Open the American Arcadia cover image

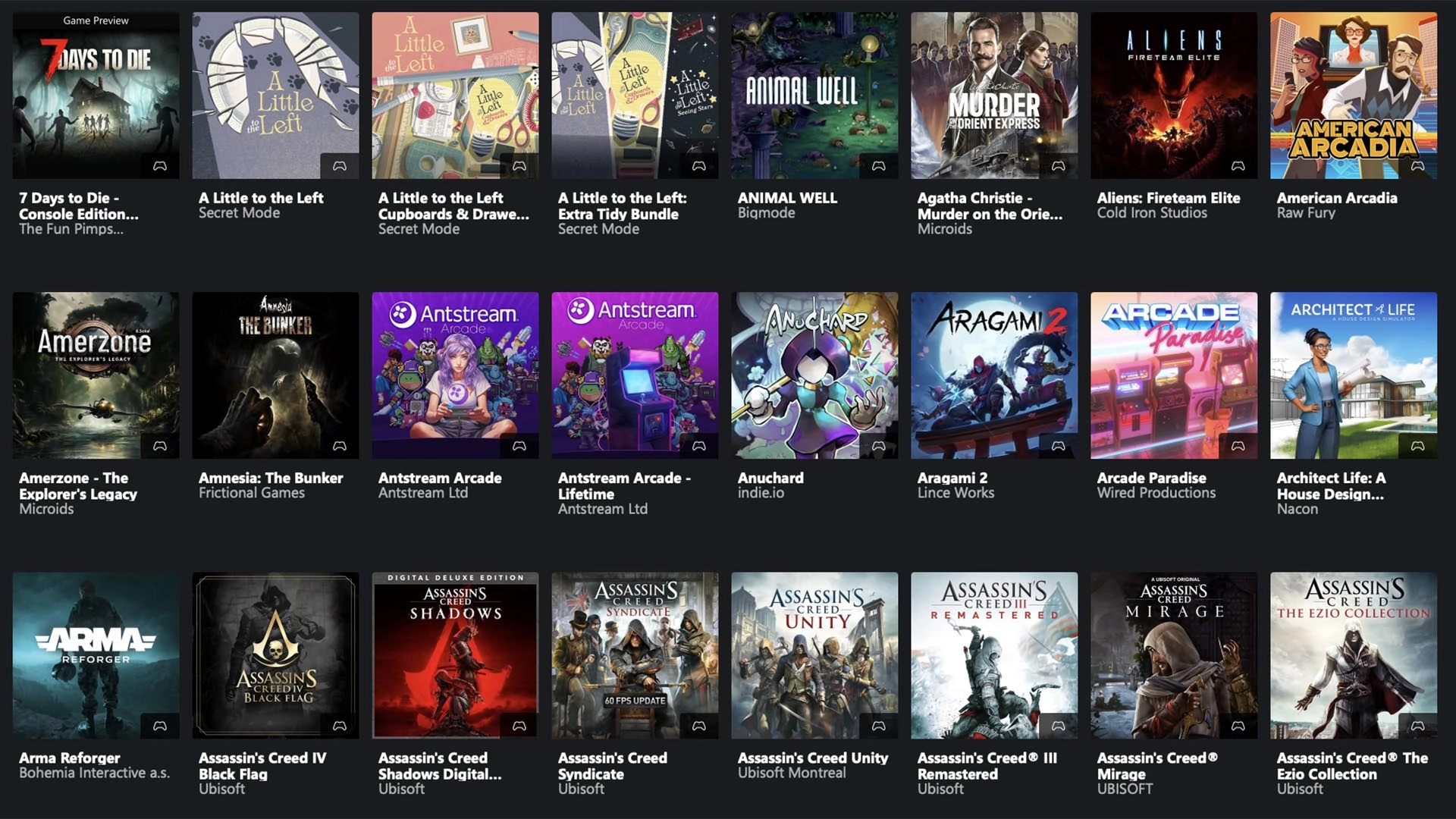point(1354,96)
